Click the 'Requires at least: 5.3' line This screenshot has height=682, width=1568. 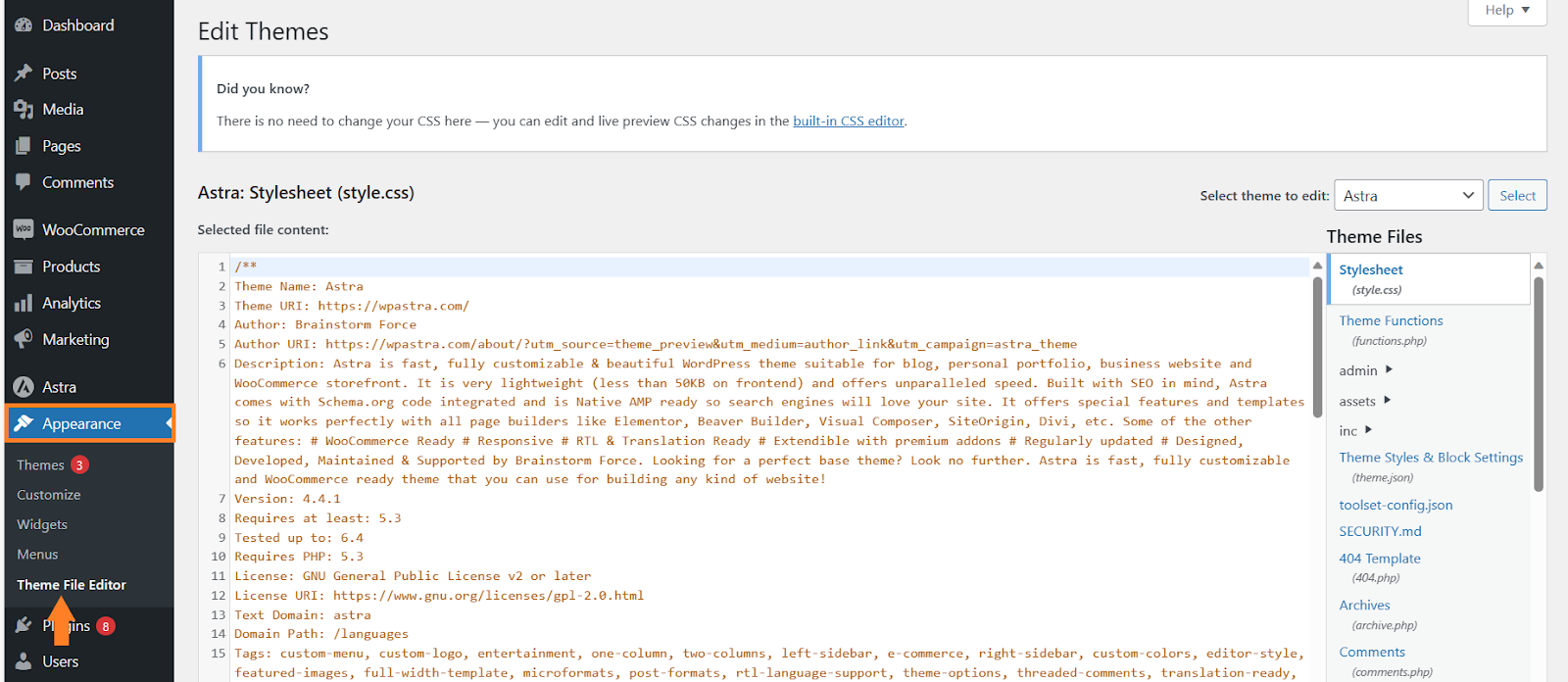(x=318, y=518)
